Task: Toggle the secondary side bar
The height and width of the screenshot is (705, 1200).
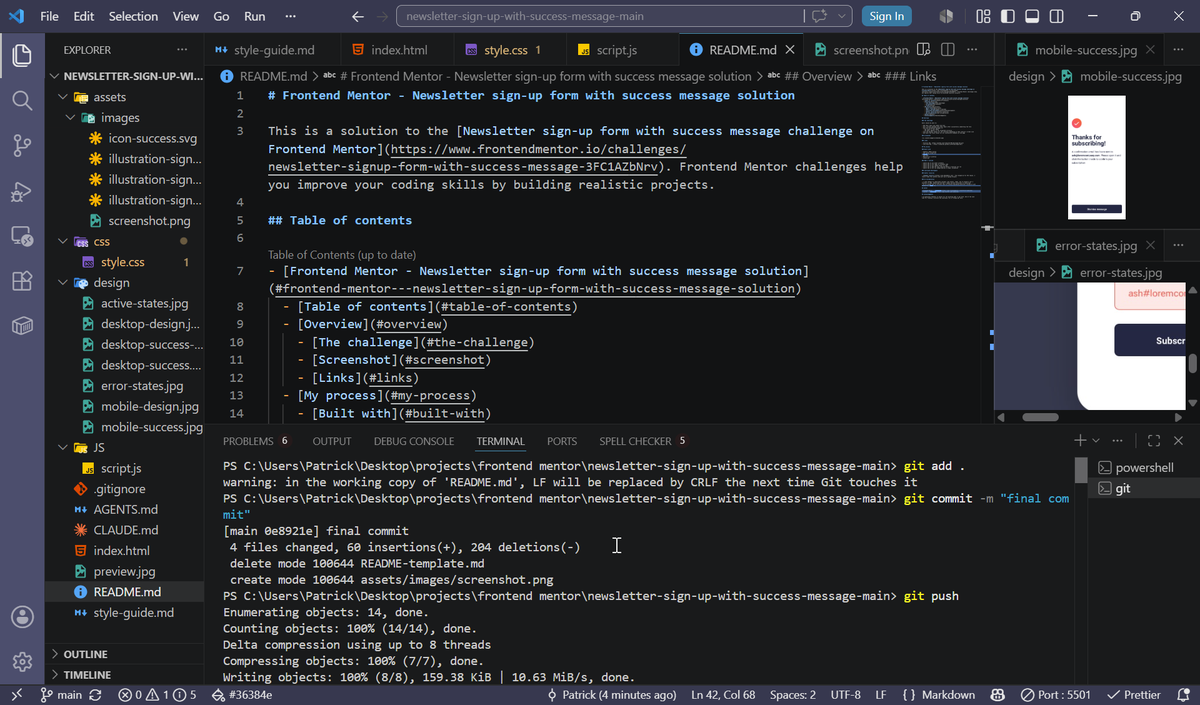Action: tap(1056, 16)
